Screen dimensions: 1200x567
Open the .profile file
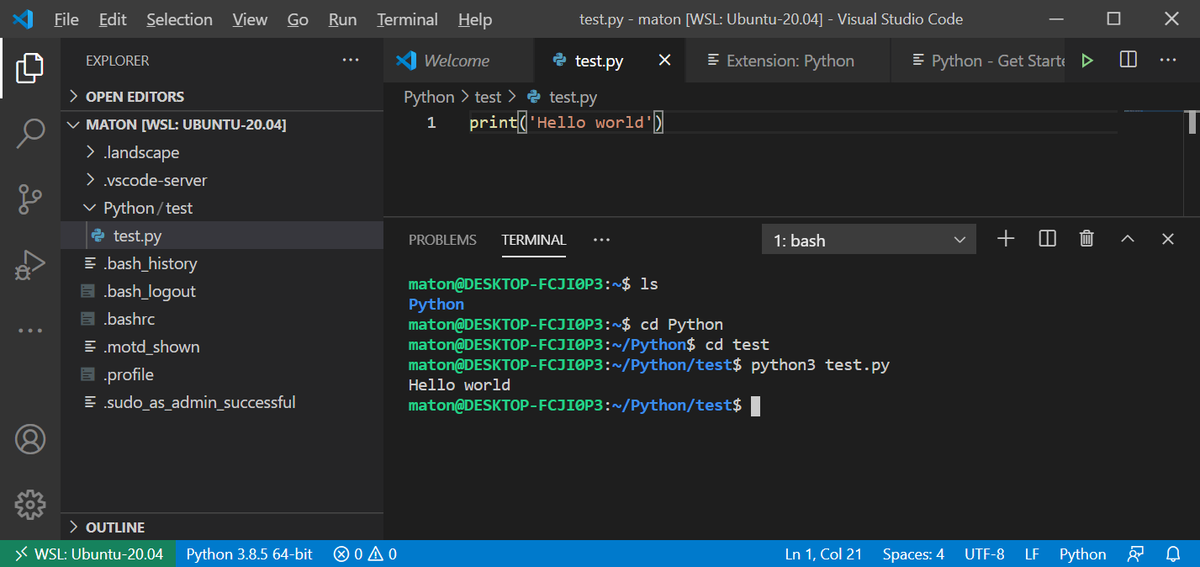223,375
